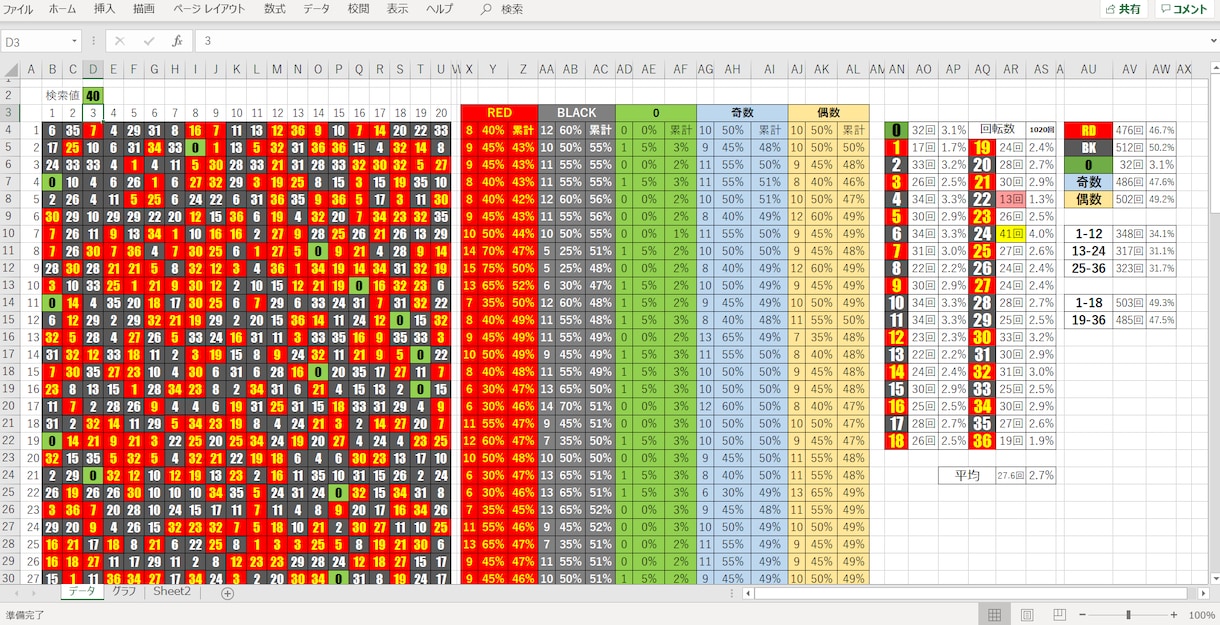Screen dimensions: 1220x625
Task: Click the 1020回 cell
Action: click(x=1041, y=130)
